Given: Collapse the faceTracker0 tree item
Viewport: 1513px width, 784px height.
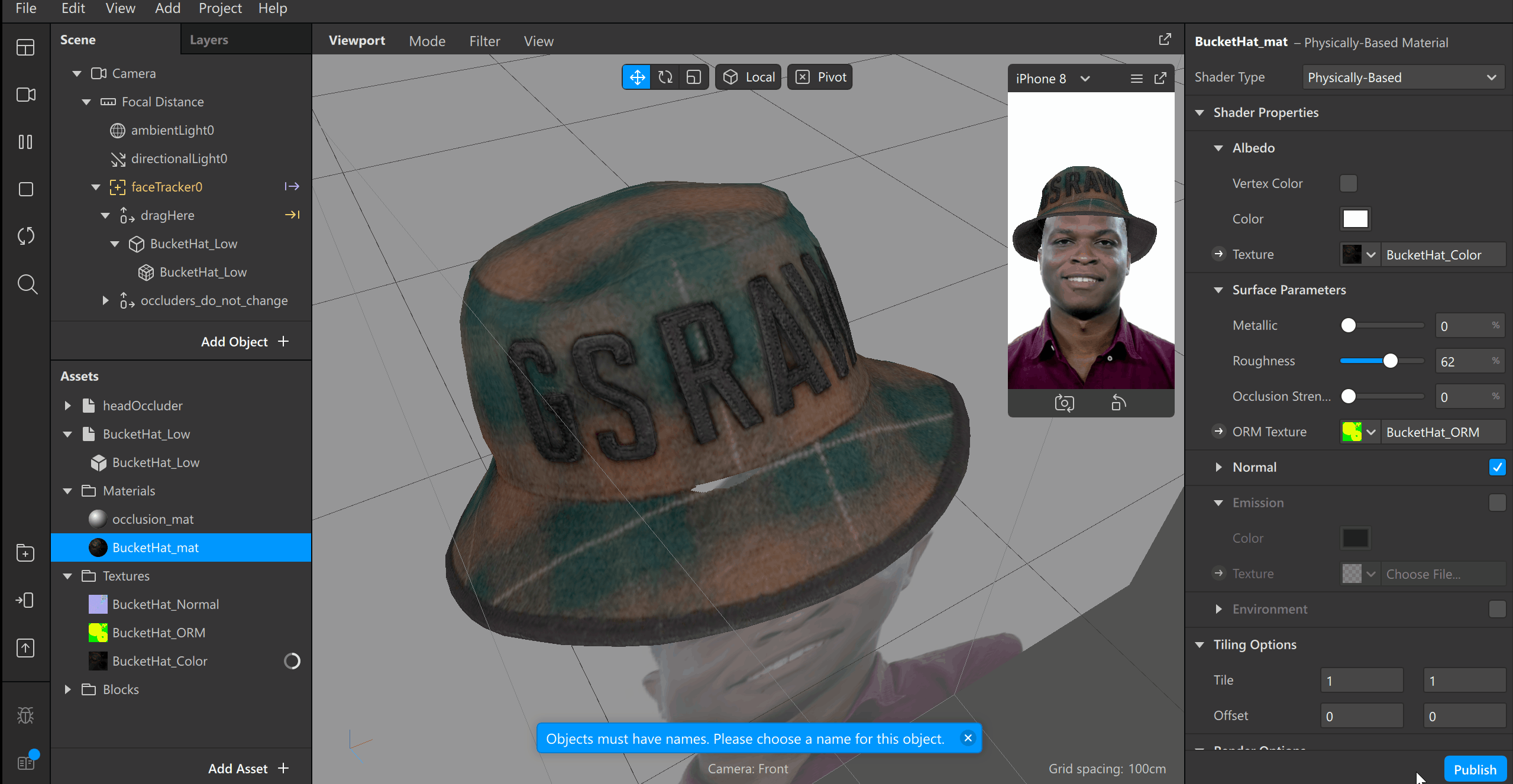Looking at the screenshot, I should click(96, 187).
